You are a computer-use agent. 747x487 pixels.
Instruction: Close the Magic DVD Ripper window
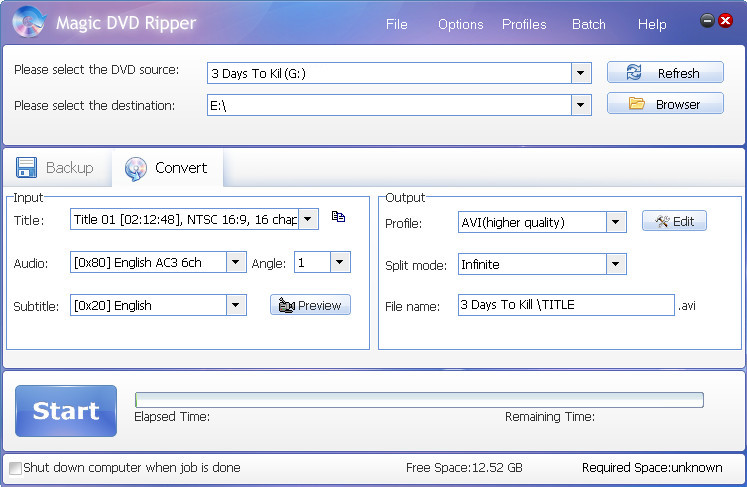point(726,20)
